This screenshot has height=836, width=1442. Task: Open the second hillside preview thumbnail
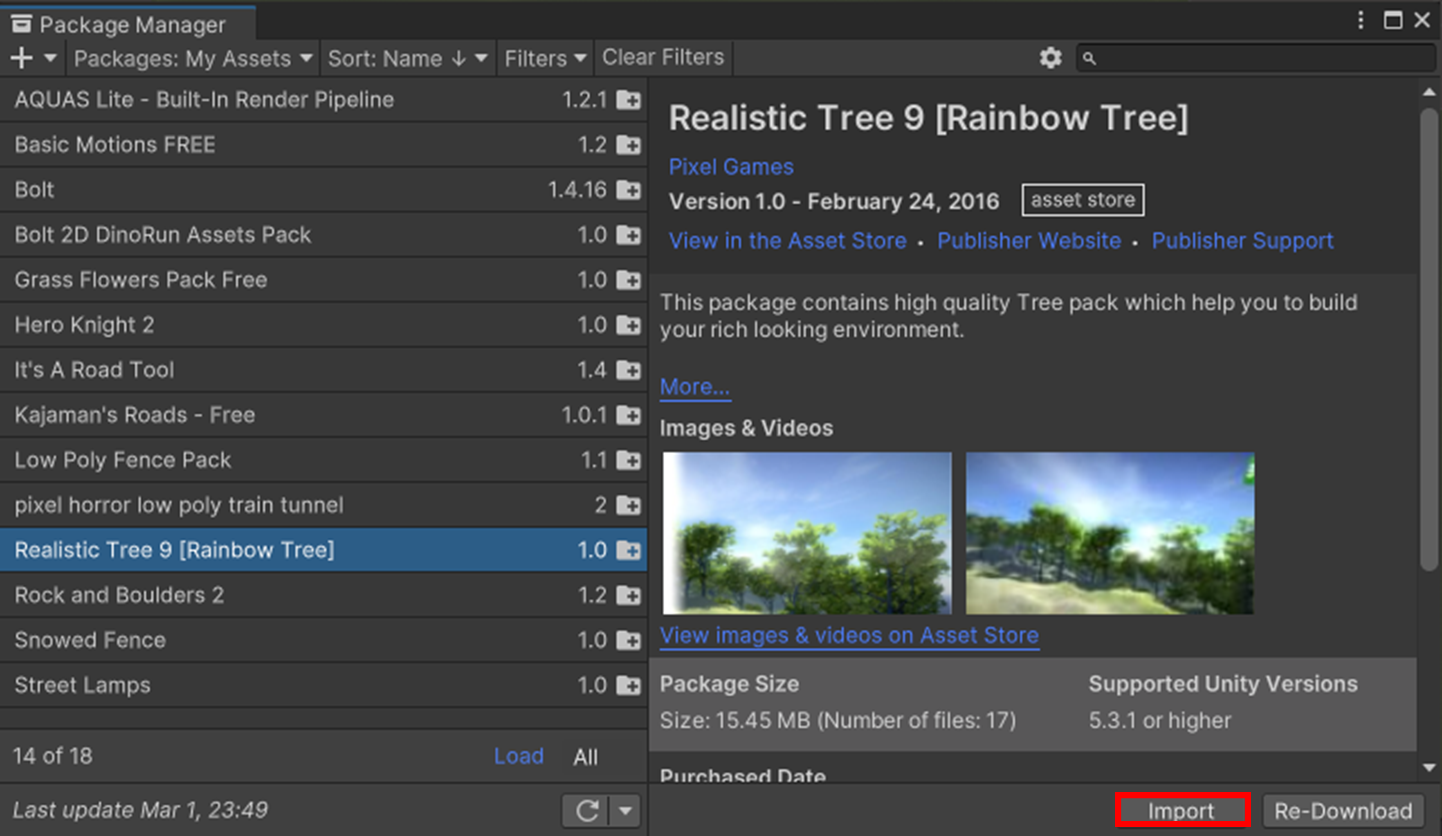[x=1110, y=533]
